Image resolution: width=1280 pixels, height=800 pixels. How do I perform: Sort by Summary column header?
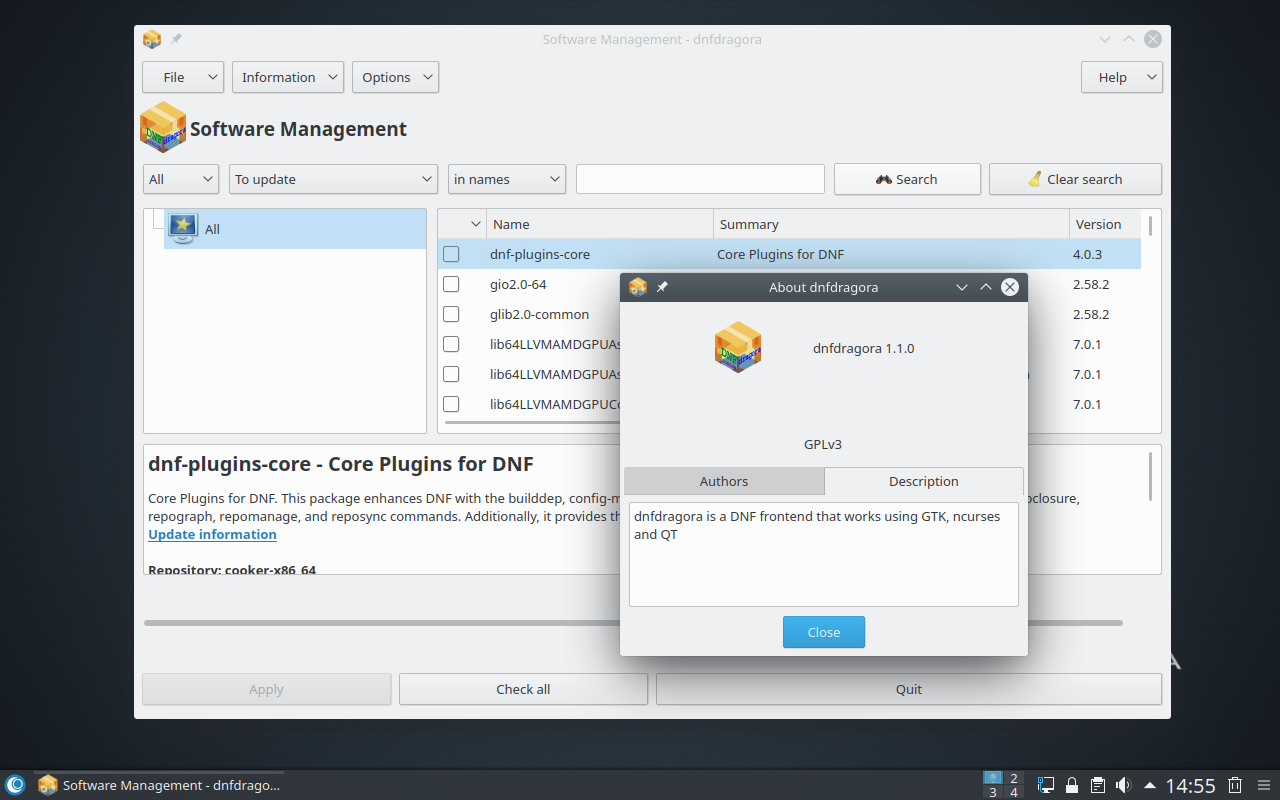click(891, 224)
